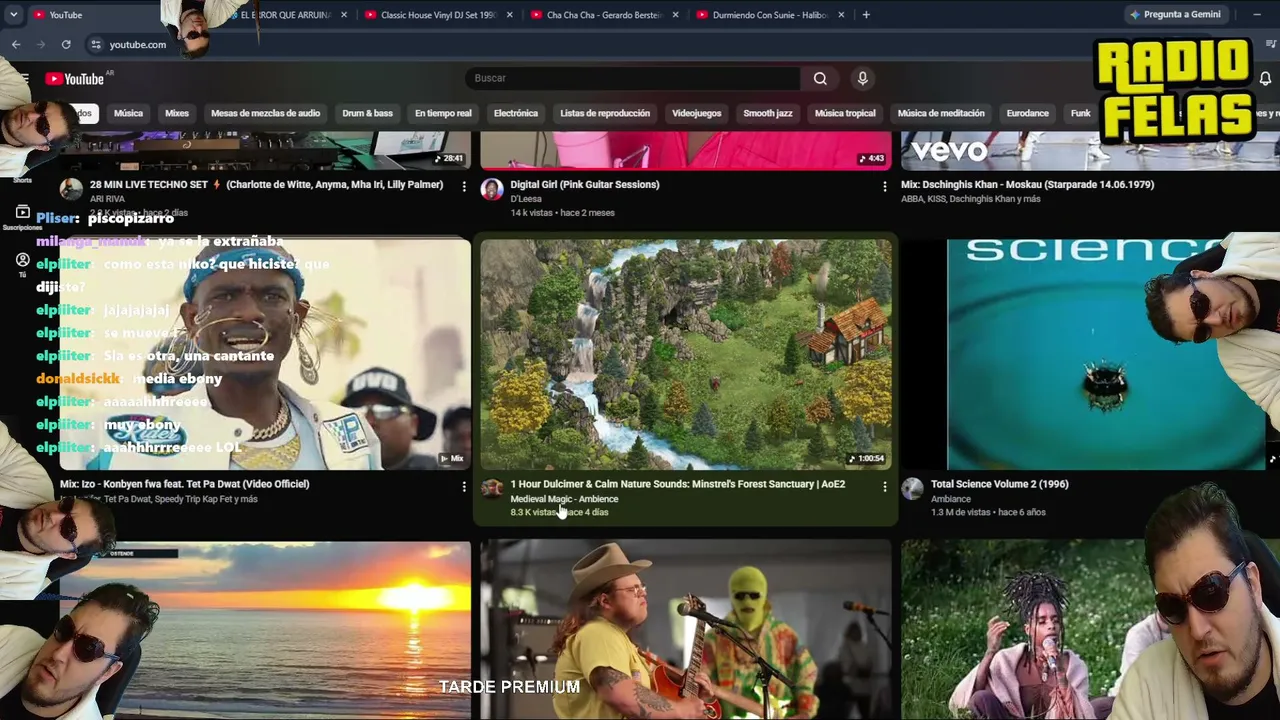Filter by Música de meditación
Screen dimensions: 1280x720
click(941, 113)
